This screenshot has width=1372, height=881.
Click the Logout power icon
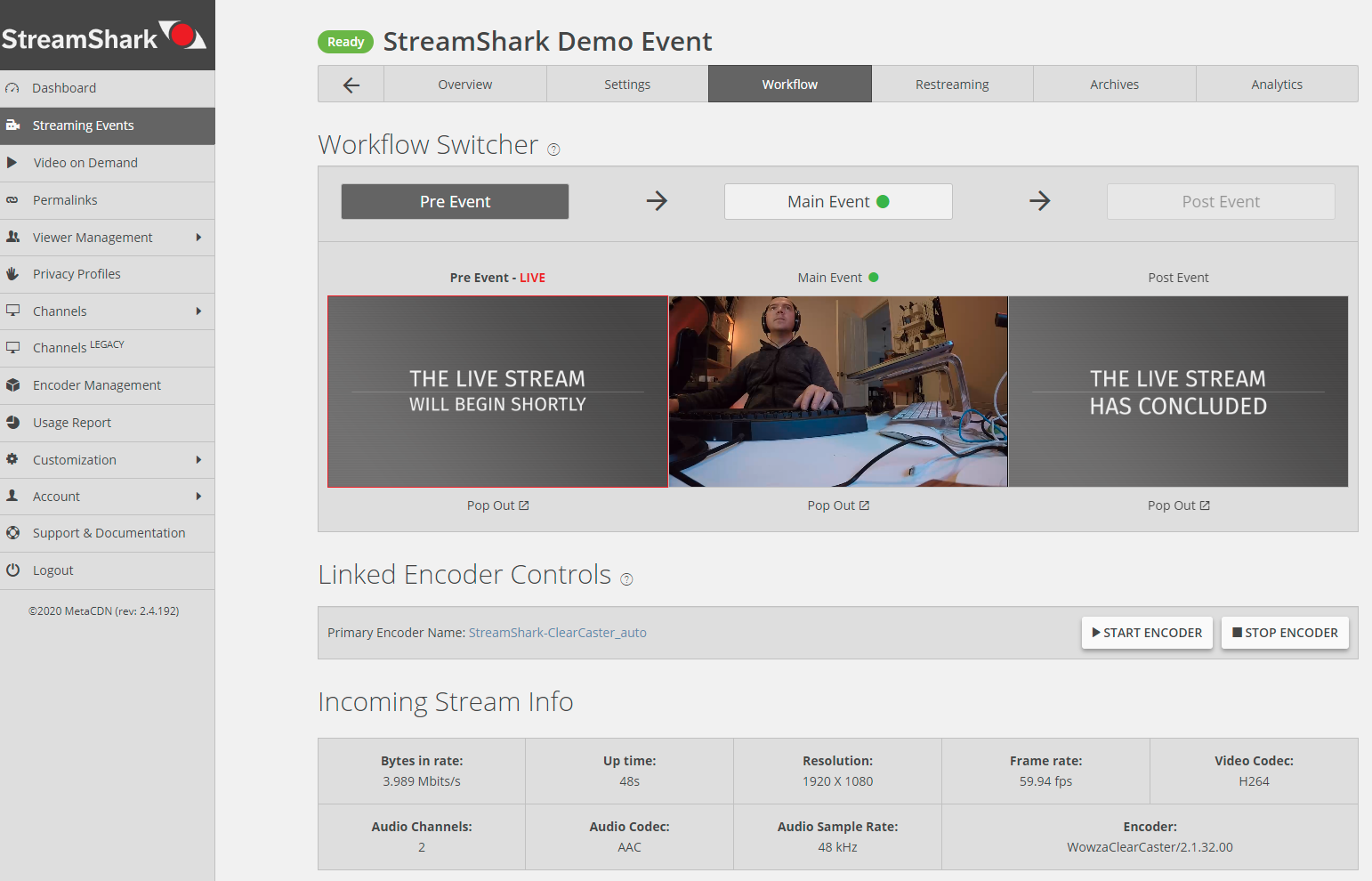tap(12, 570)
